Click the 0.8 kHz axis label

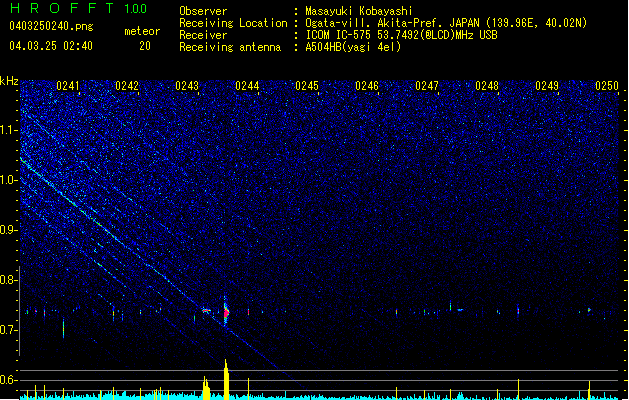pyautogui.click(x=9, y=280)
